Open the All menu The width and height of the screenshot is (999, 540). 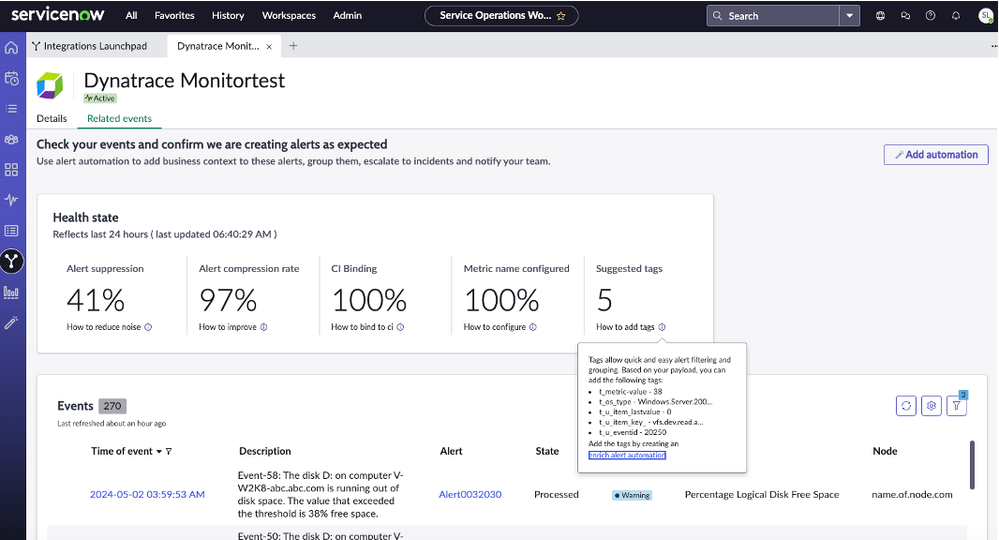[132, 16]
